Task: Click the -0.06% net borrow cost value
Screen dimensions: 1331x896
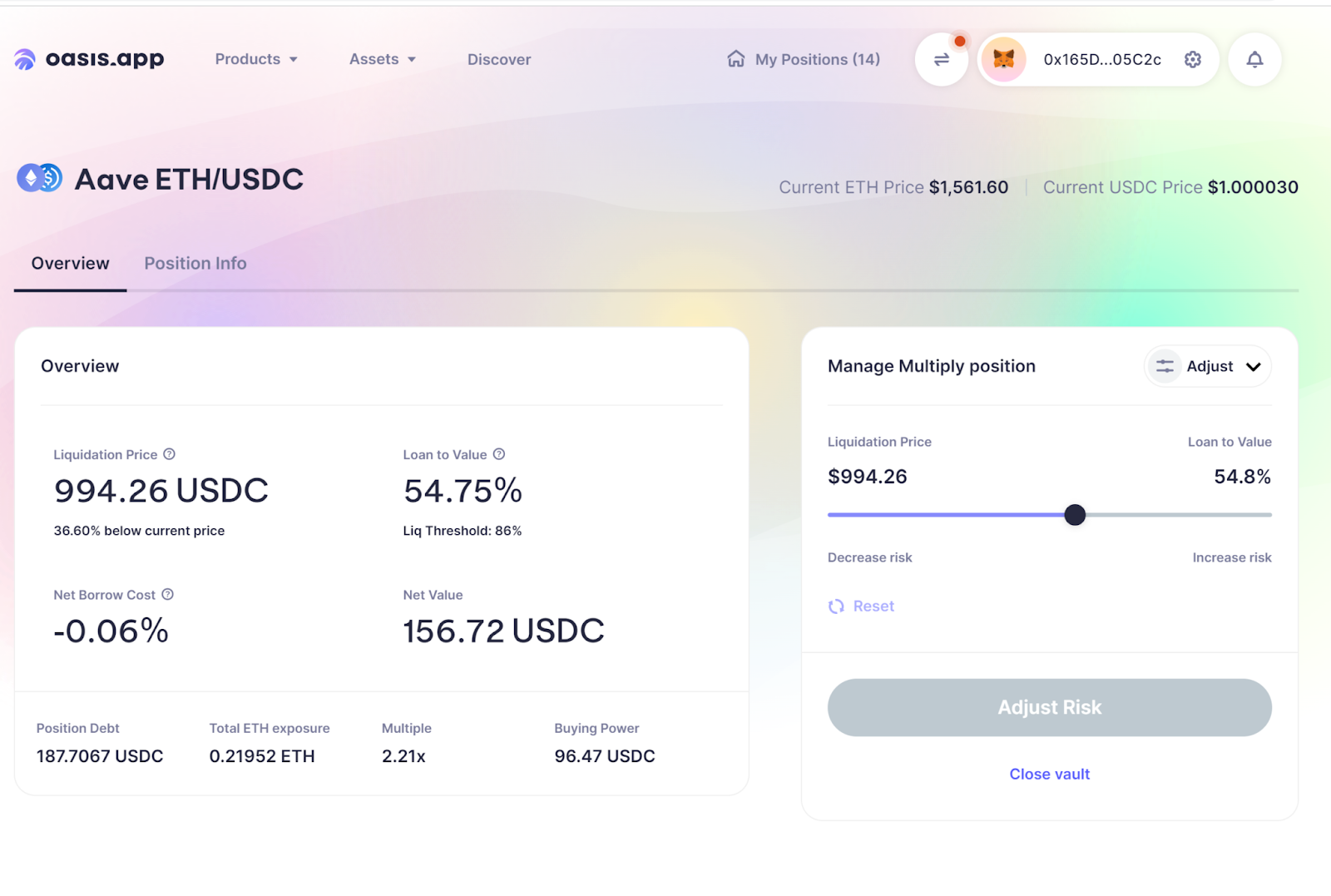Action: pos(111,631)
